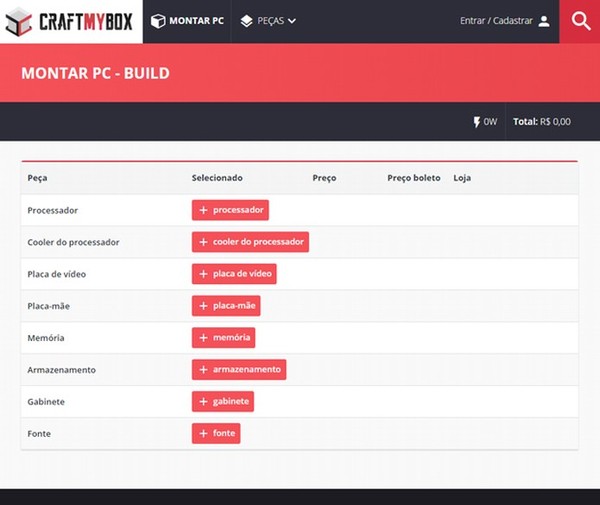Viewport: 600px width, 505px height.
Task: Click plus icon on armazenamento button
Action: [x=204, y=370]
